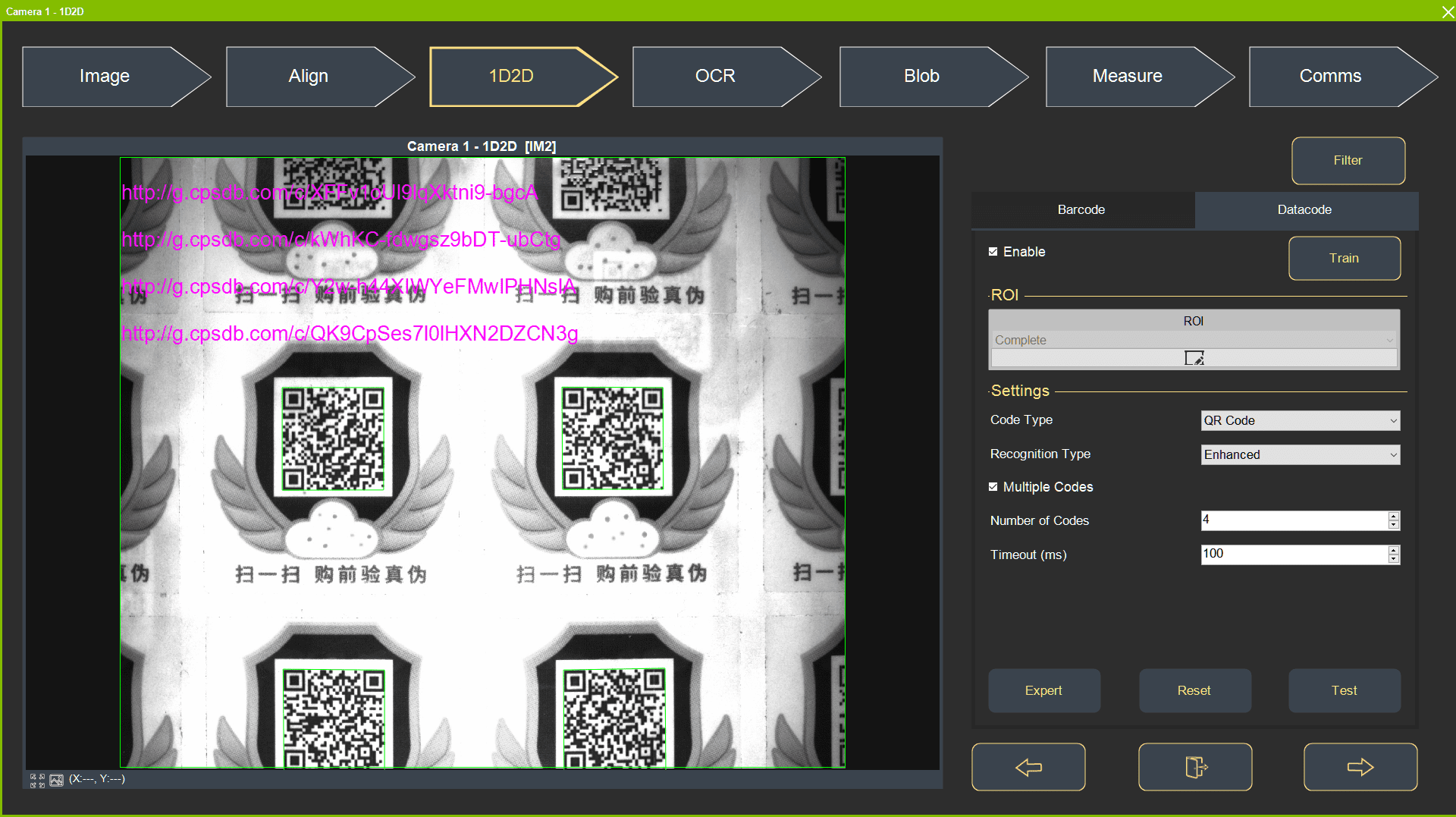This screenshot has height=817, width=1456.
Task: Toggle the Enable checkbox
Action: click(993, 252)
